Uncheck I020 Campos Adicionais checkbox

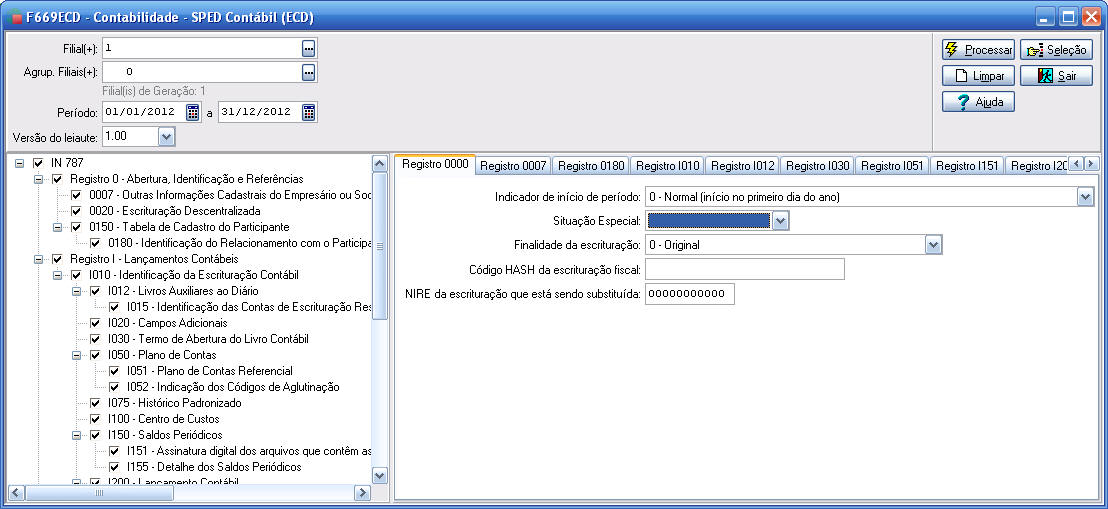[95, 323]
